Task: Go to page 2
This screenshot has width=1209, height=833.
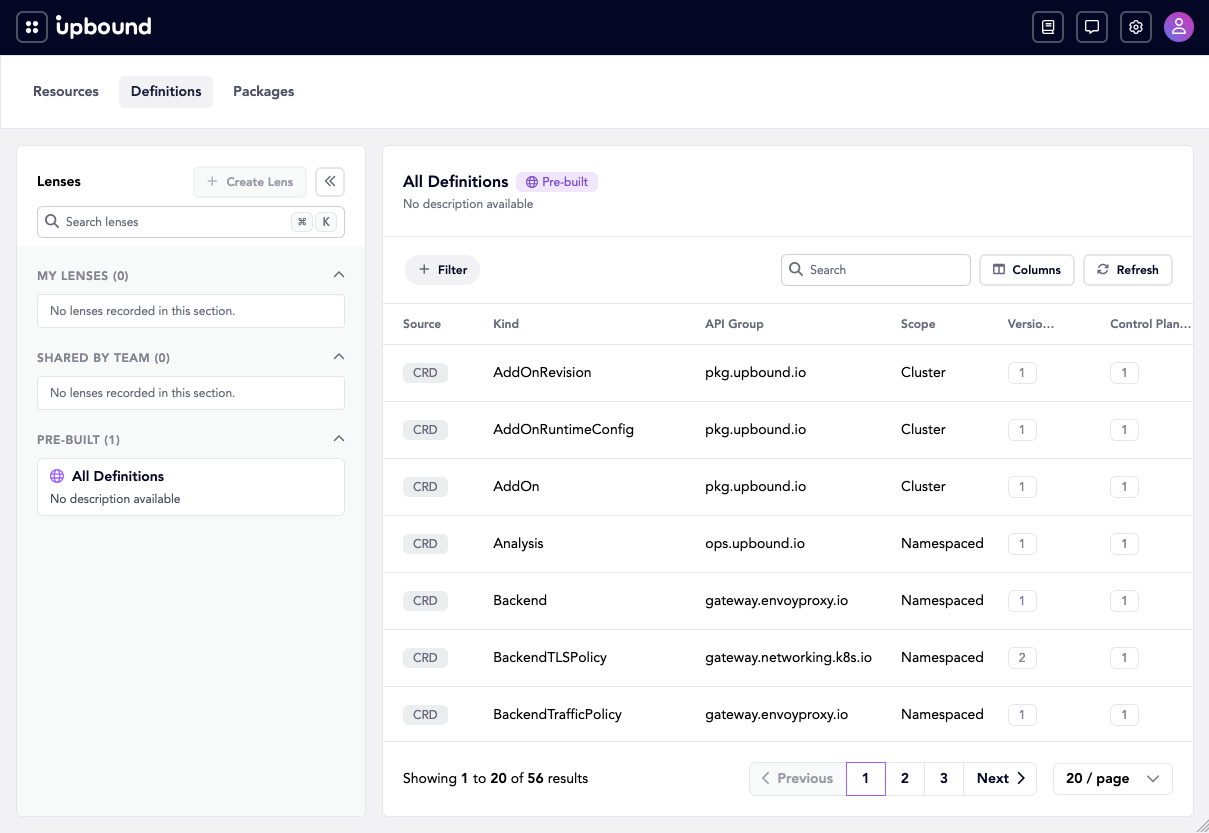Action: (x=905, y=778)
